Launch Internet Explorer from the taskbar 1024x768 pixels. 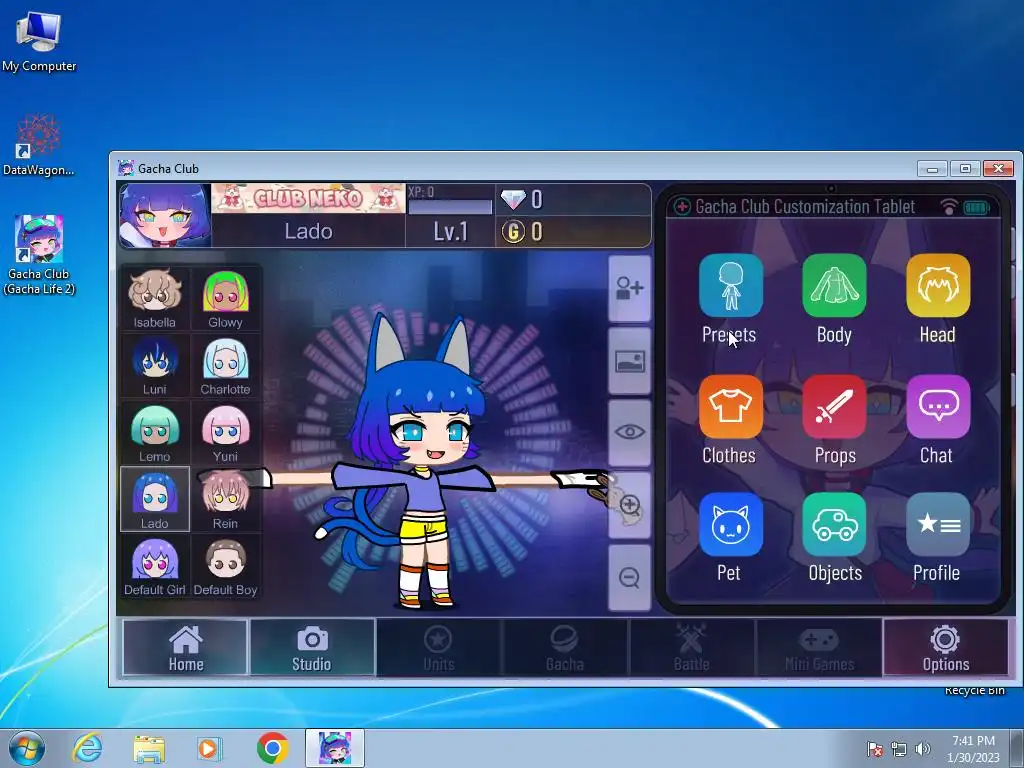[88, 748]
